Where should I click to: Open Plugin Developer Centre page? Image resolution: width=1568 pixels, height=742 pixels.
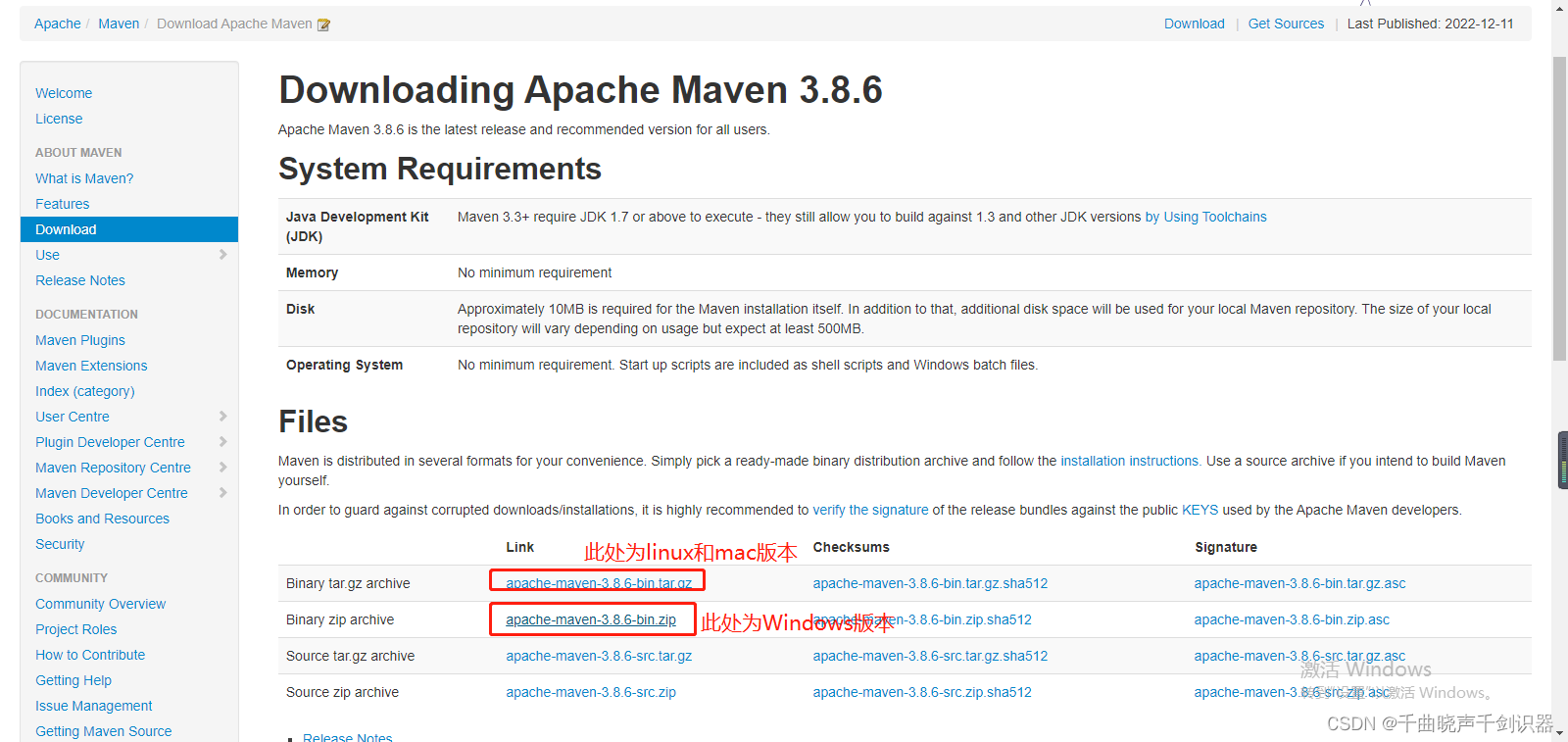[x=110, y=442]
